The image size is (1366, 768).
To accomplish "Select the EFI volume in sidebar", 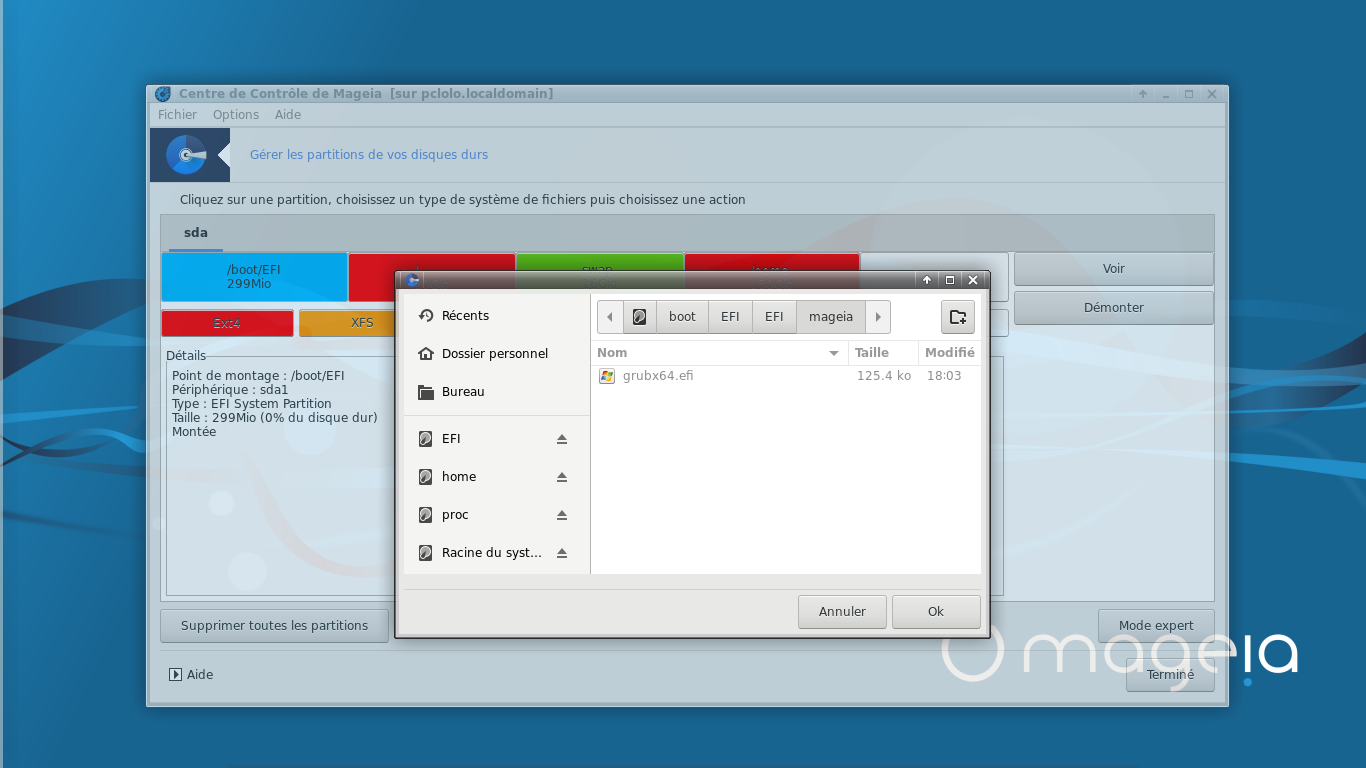I will click(495, 438).
